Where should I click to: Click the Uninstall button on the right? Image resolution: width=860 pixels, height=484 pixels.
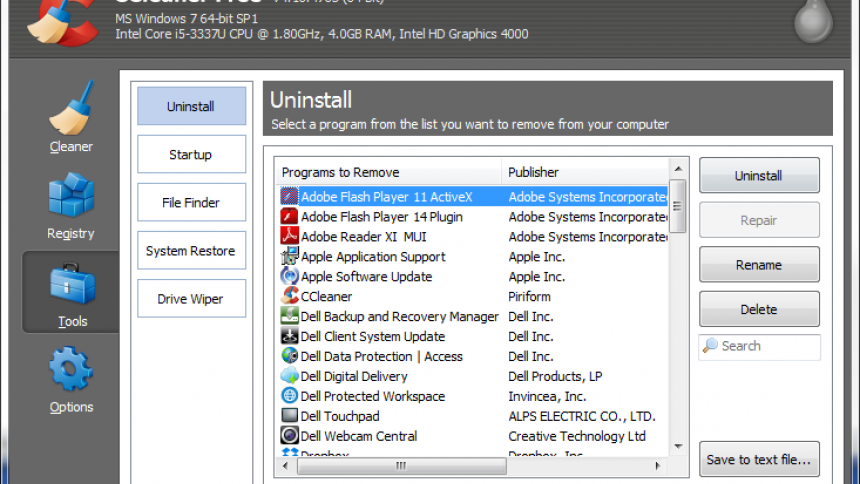coord(759,176)
